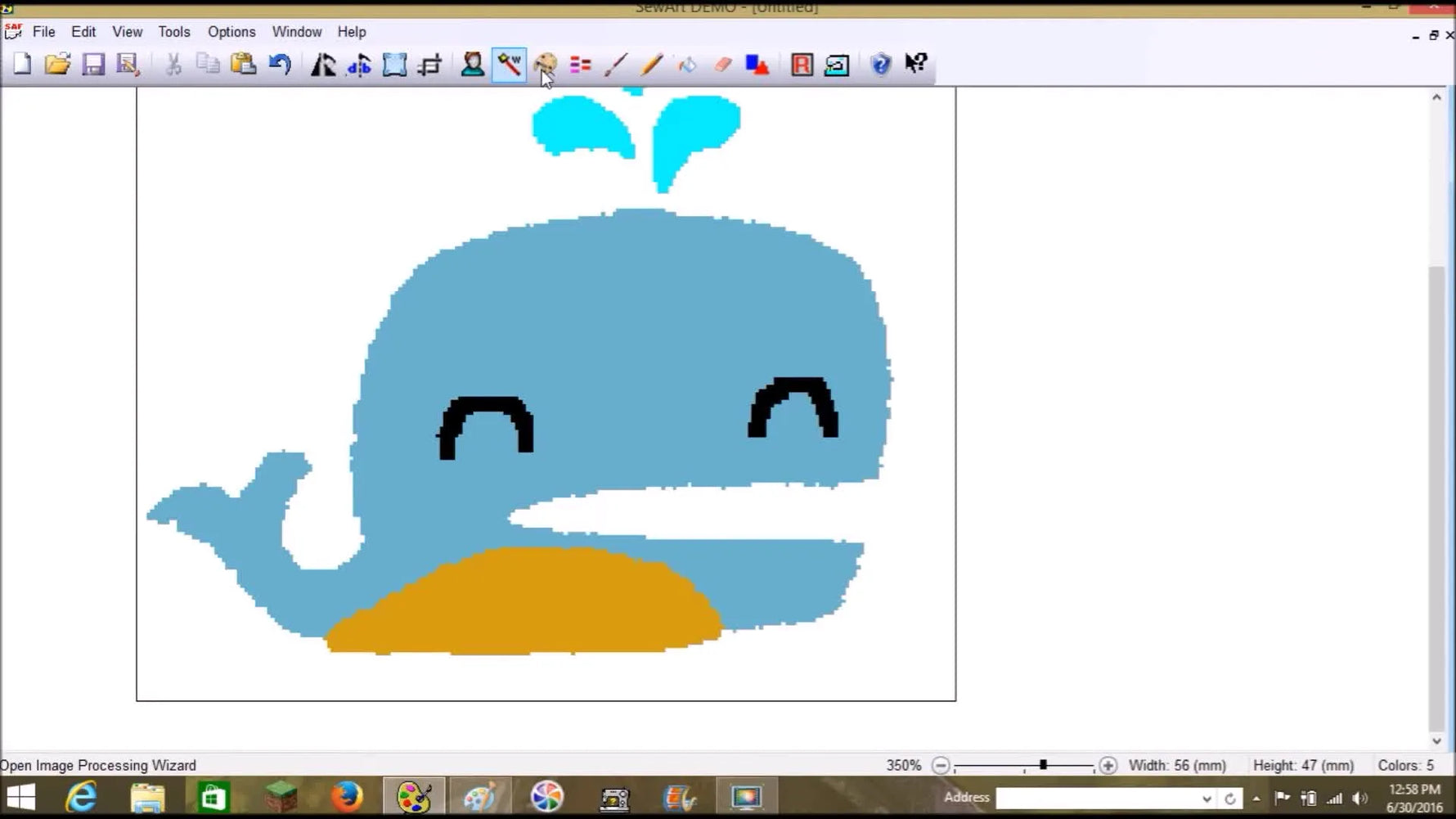
Task: Click the scroll up arrow of canvas
Action: [1436, 97]
